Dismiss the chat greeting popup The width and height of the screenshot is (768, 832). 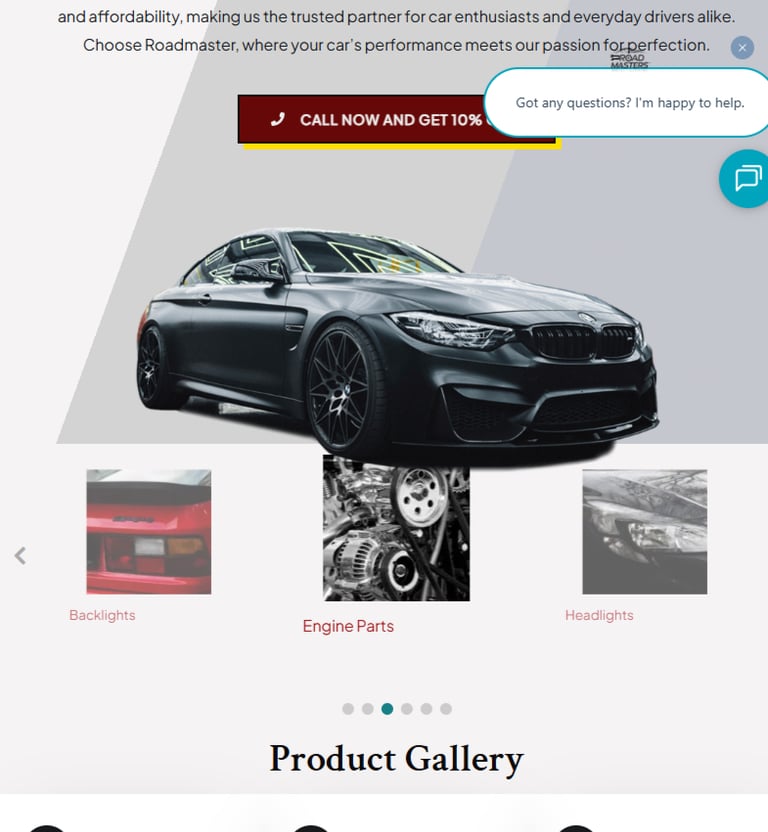pos(742,48)
